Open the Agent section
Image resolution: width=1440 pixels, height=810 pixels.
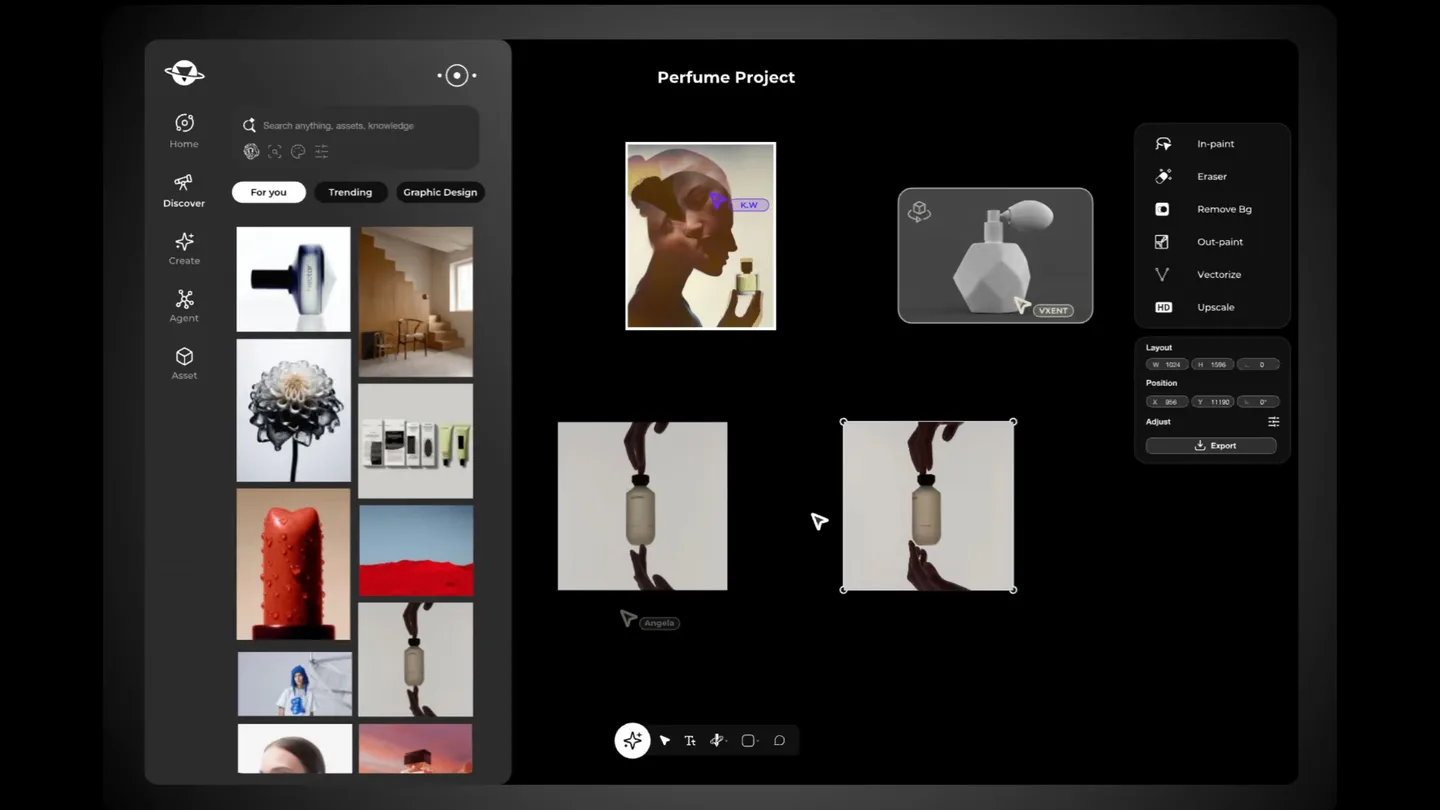click(184, 306)
